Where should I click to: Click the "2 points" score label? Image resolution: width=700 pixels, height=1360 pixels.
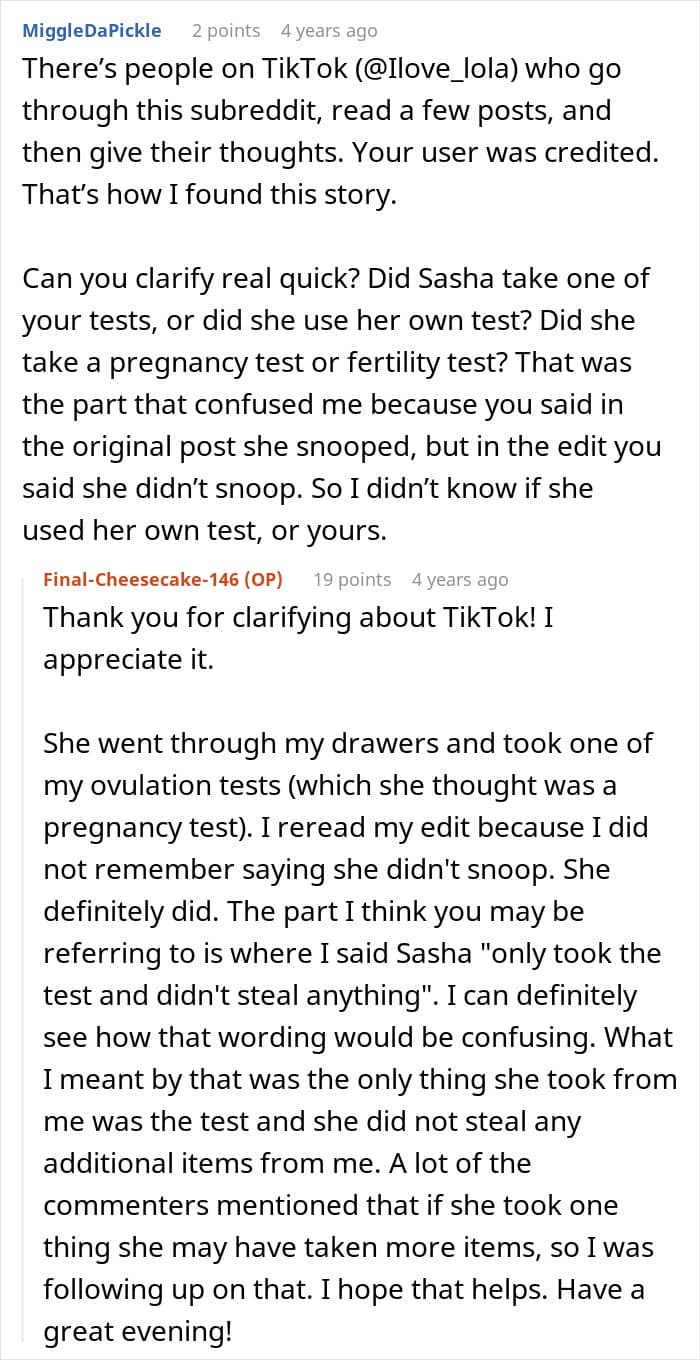[225, 31]
